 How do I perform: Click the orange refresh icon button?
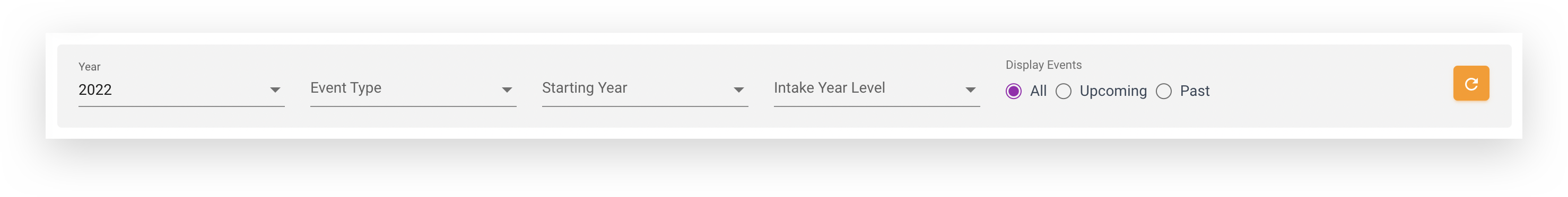1470,83
